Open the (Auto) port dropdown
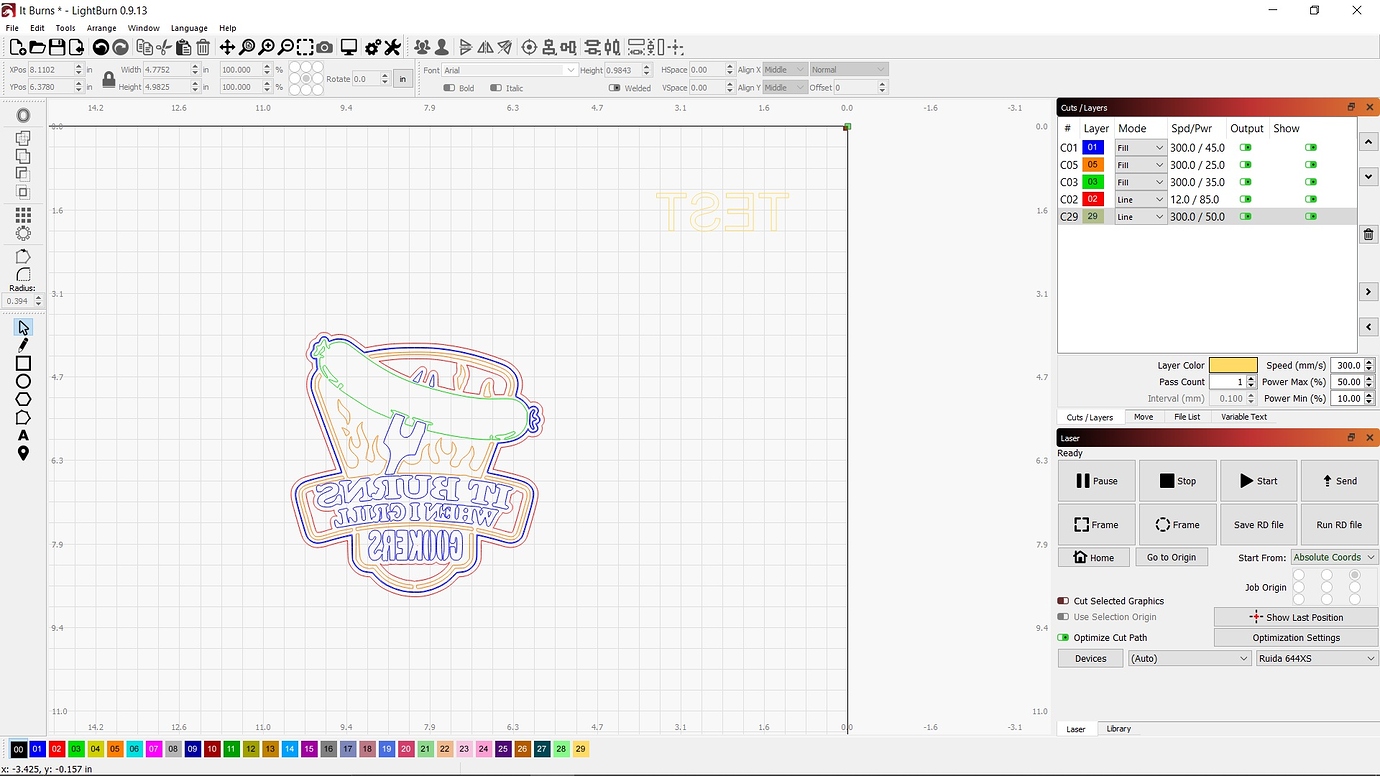 click(1189, 658)
